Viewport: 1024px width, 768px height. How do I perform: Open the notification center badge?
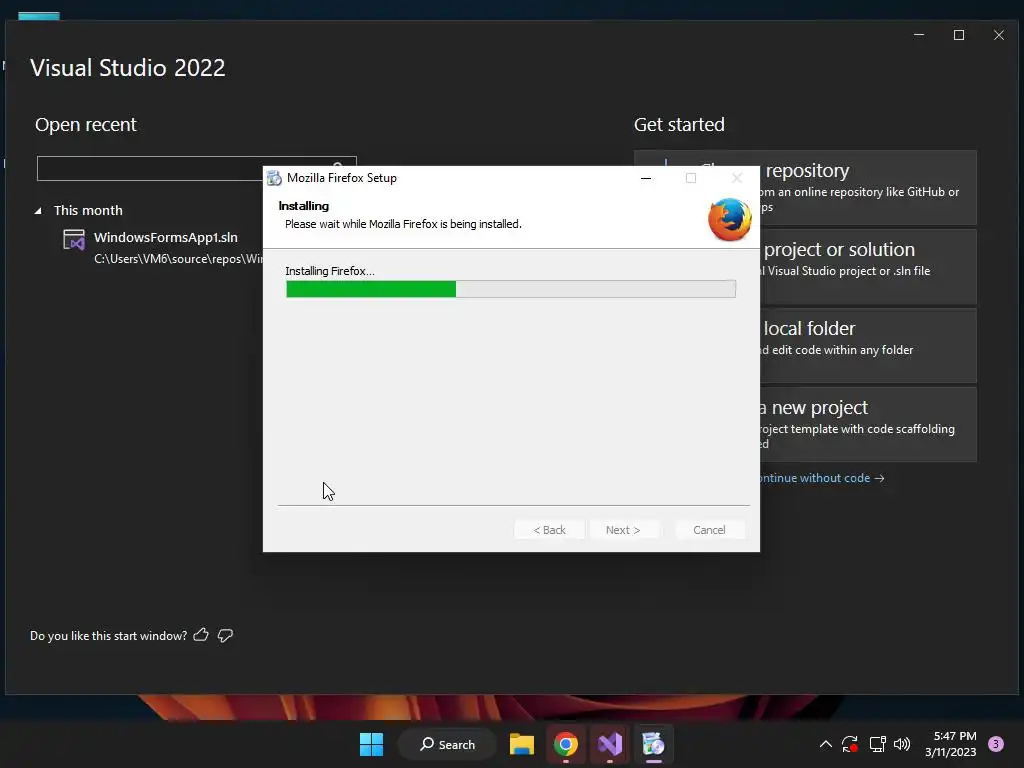996,744
